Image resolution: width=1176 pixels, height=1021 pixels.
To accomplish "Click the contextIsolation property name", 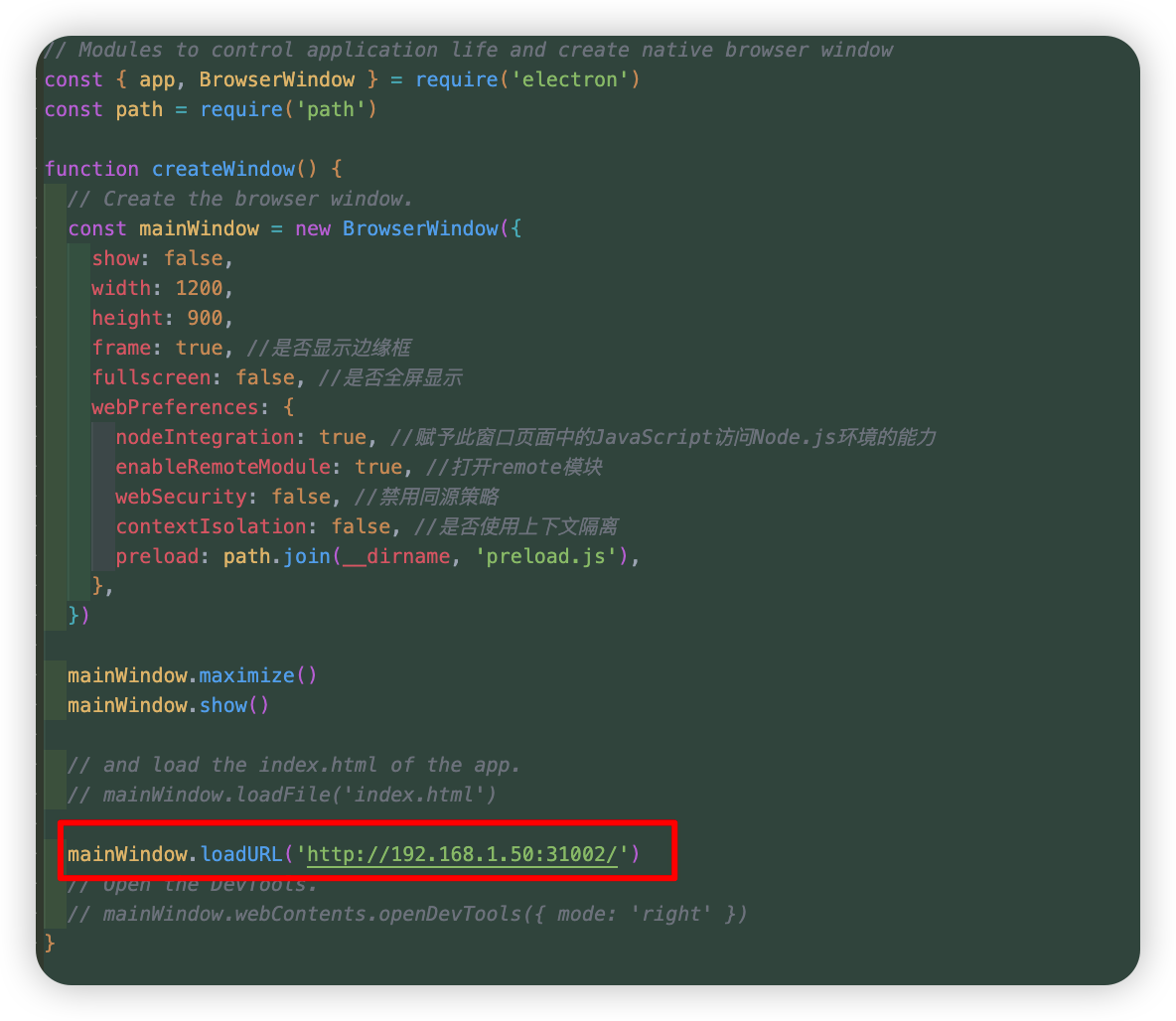I will pyautogui.click(x=209, y=526).
